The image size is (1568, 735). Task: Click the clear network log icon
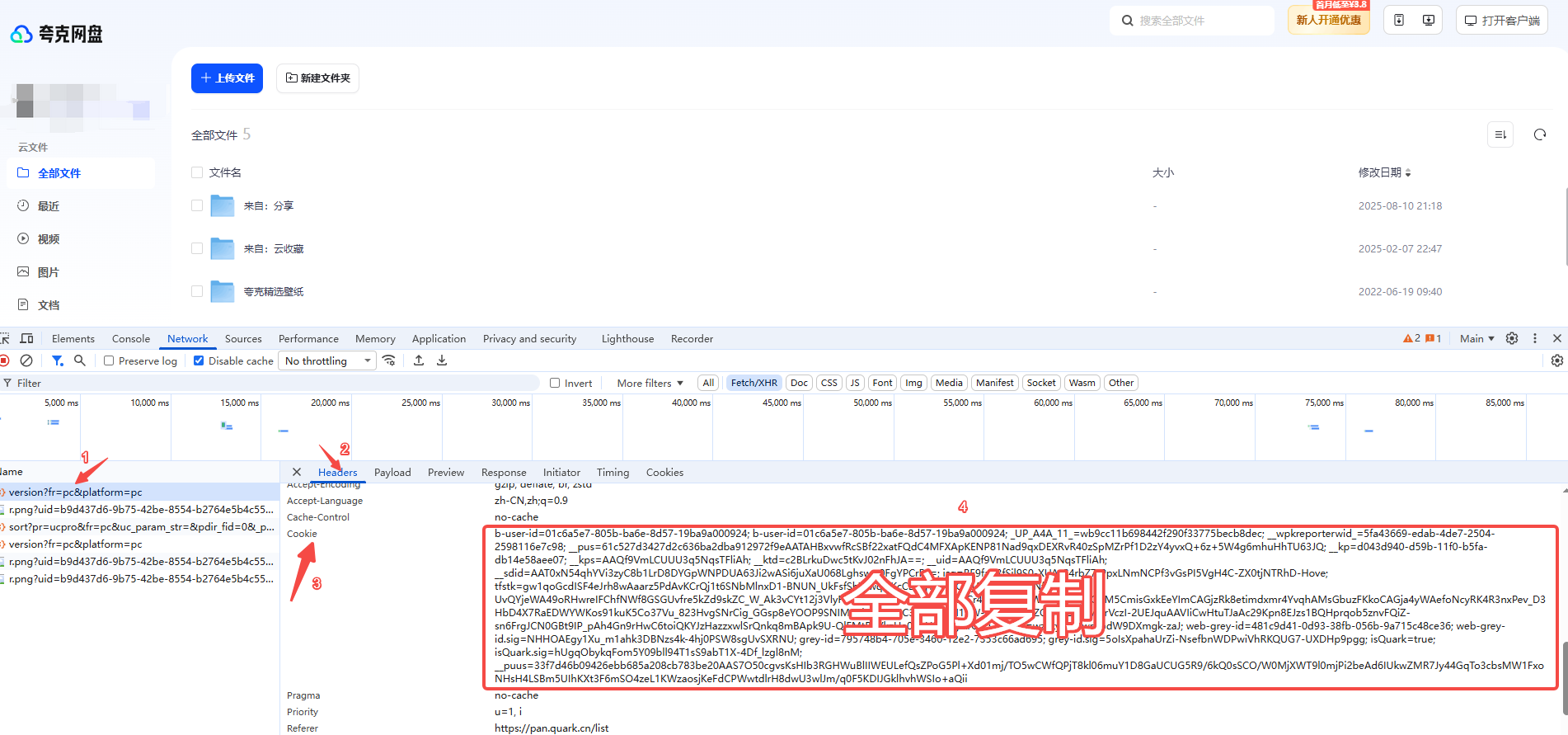(x=26, y=360)
